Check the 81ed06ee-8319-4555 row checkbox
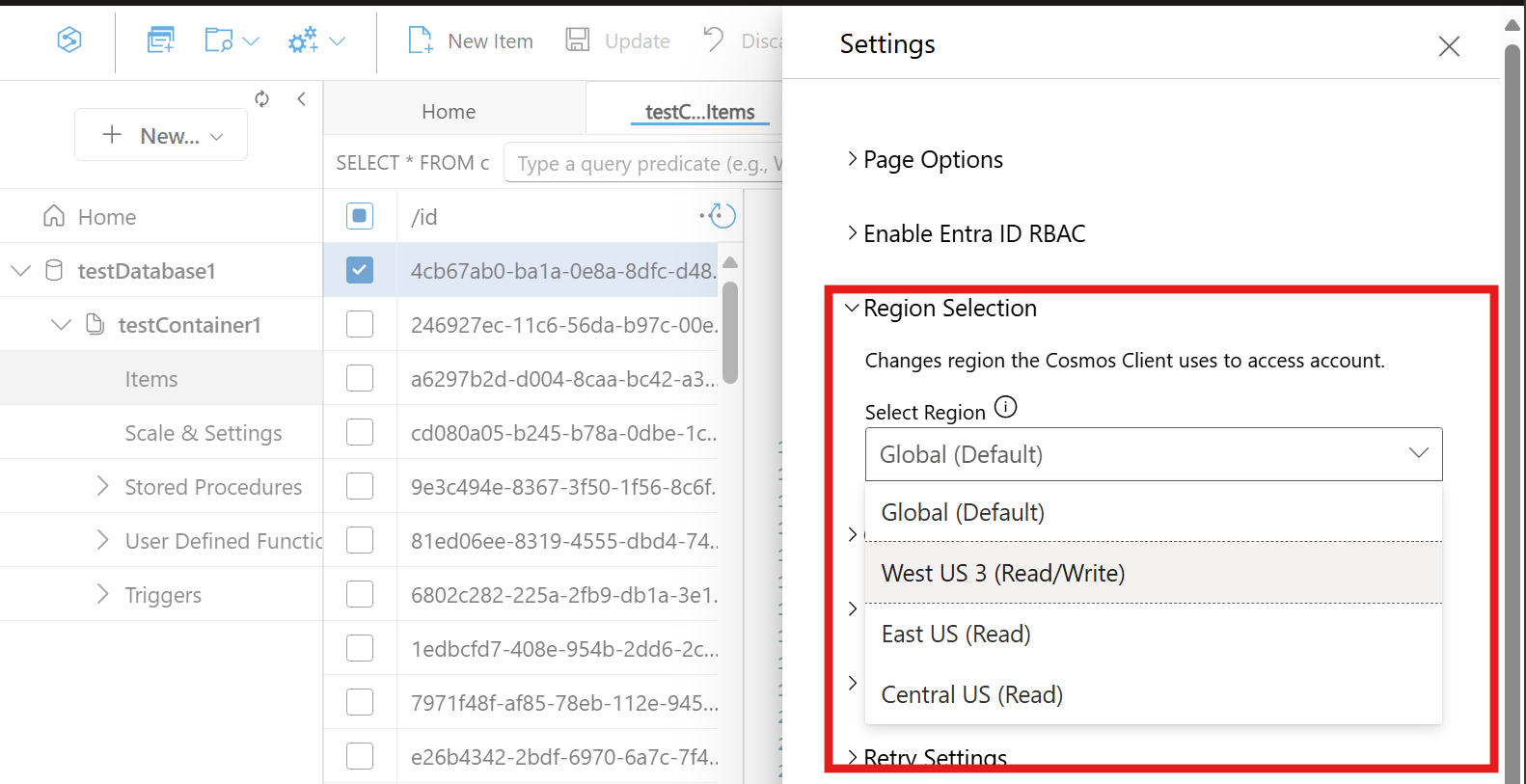The width and height of the screenshot is (1526, 784). point(360,540)
